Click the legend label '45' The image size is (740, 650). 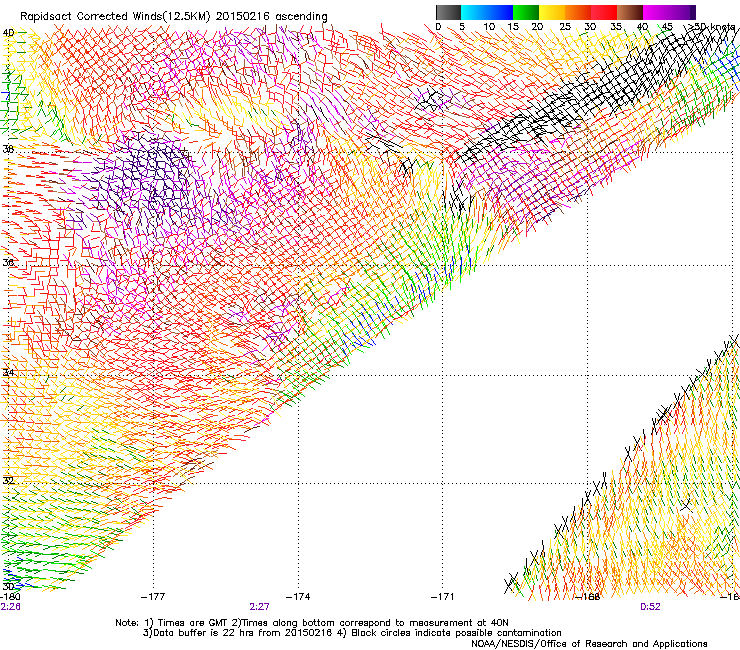[667, 27]
